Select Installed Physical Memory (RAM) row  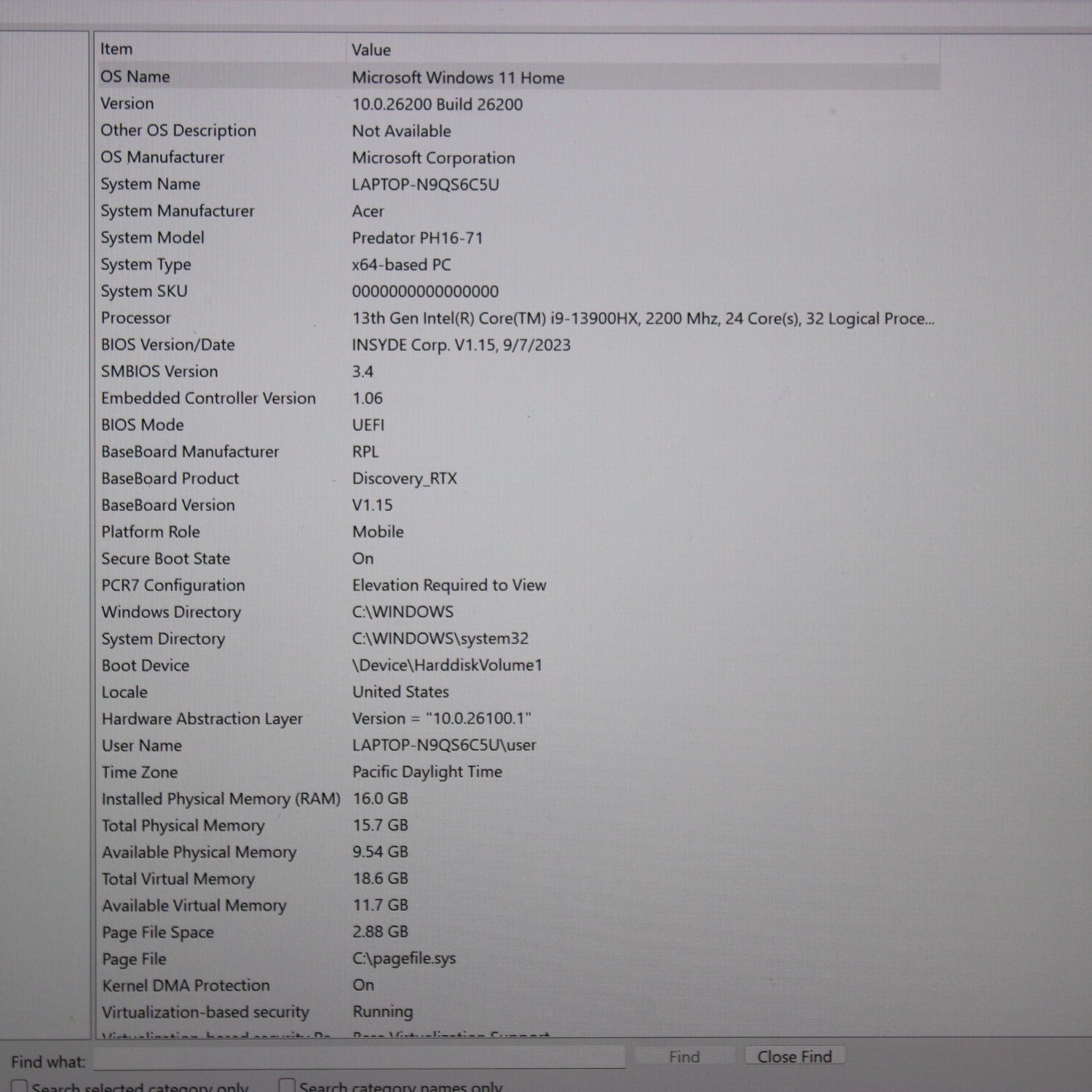point(221,799)
